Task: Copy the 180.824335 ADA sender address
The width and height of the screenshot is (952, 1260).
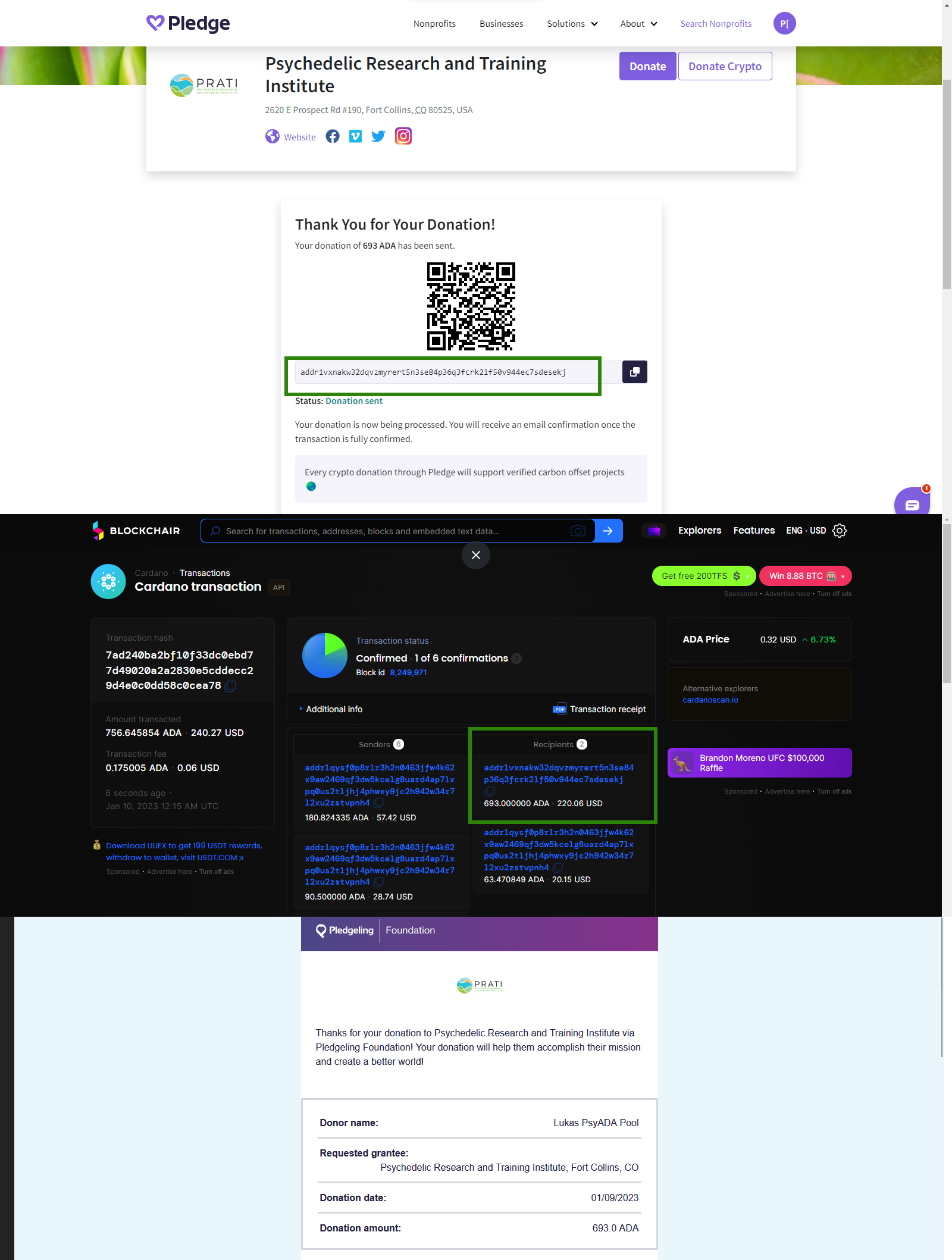Action: (378, 803)
